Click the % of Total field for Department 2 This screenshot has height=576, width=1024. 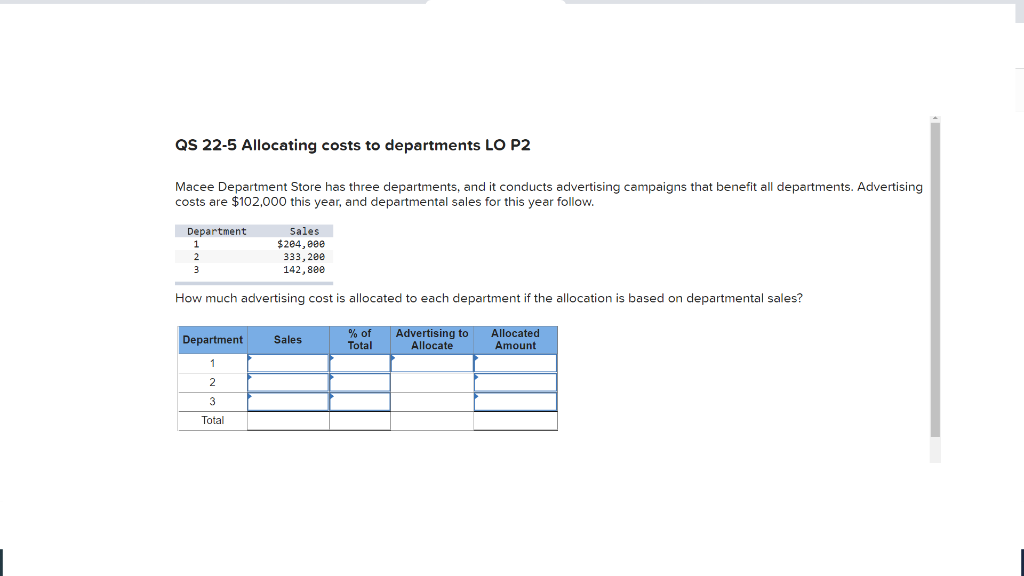[360, 381]
